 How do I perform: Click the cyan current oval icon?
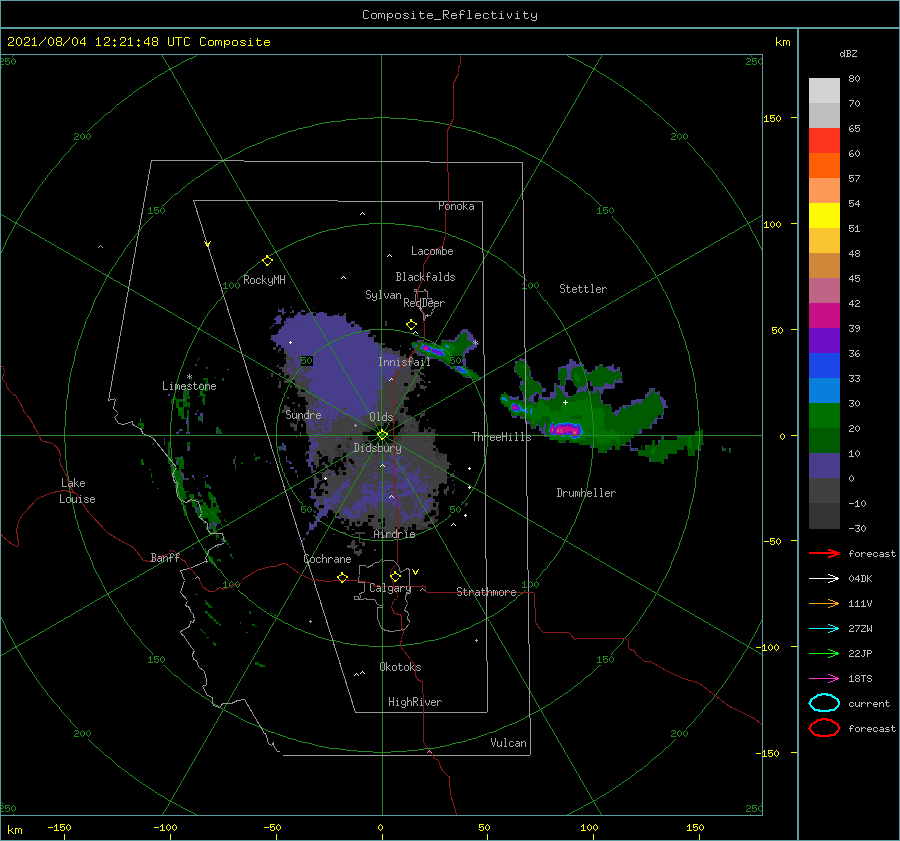point(824,703)
